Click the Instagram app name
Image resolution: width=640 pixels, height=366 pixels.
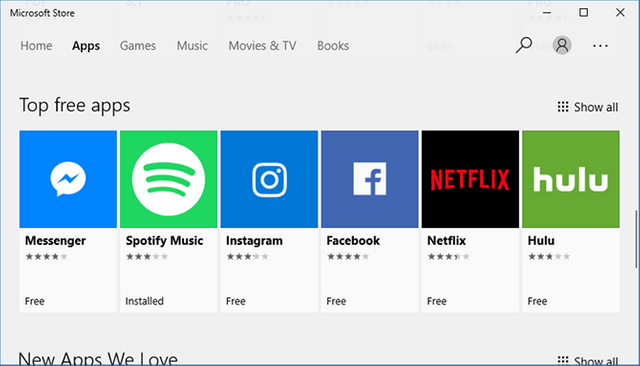click(254, 241)
